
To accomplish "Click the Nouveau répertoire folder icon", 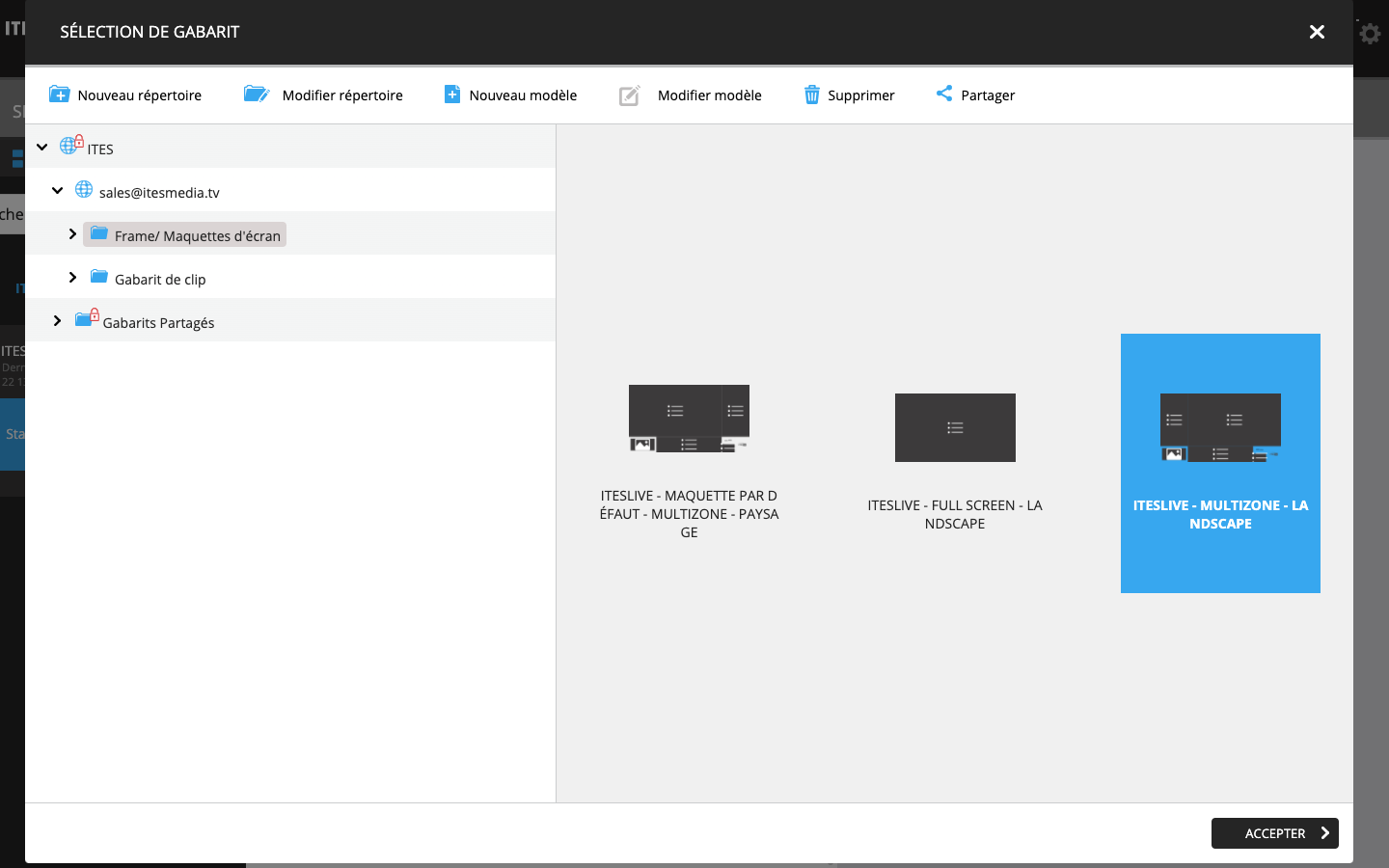I will (x=59, y=95).
